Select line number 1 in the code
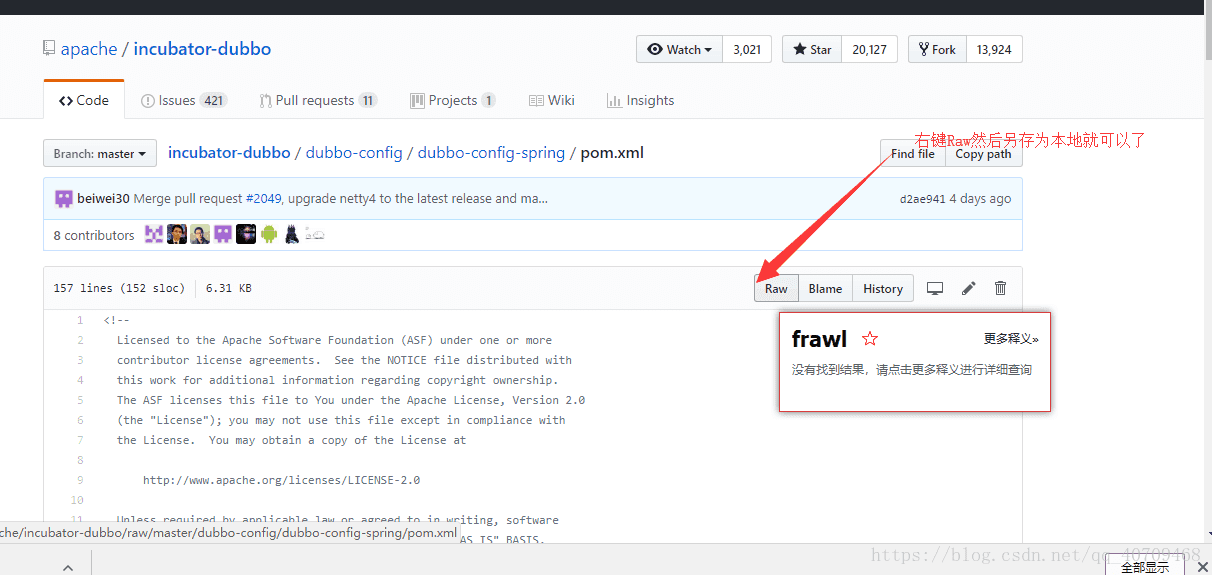Screen dimensions: 1212x575 pos(80,320)
